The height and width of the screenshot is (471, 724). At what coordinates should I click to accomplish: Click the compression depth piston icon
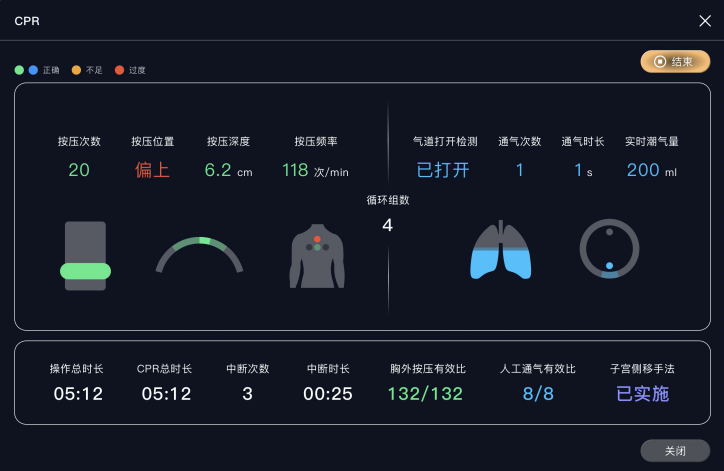point(85,256)
